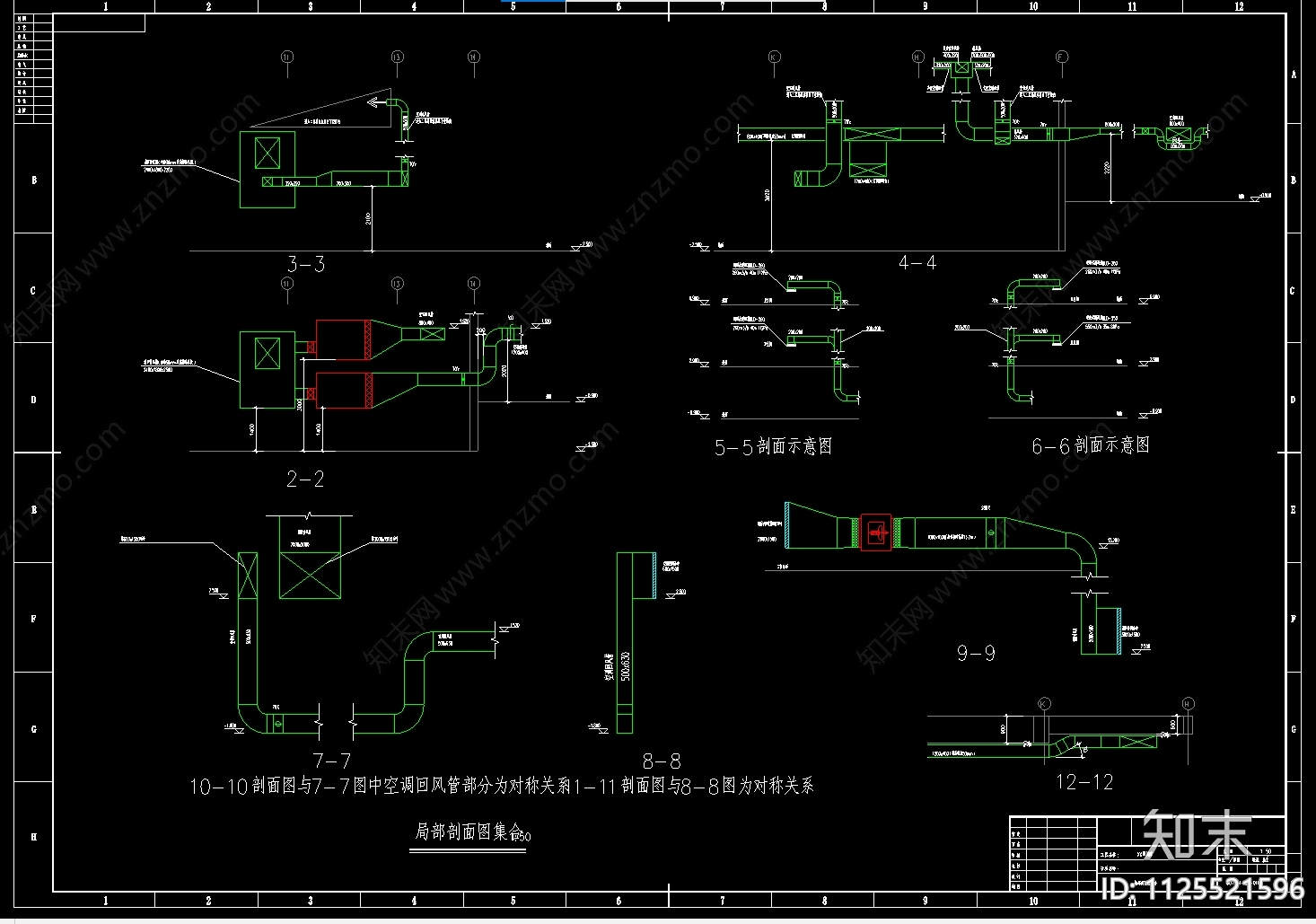
Task: Select the note beginning "10-10剖面图与7-7图"
Action: pyautogui.click(x=502, y=786)
